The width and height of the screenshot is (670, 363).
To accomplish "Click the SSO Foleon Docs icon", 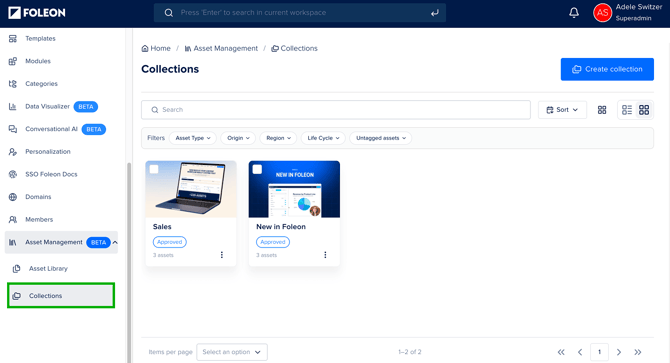I will pos(13,174).
